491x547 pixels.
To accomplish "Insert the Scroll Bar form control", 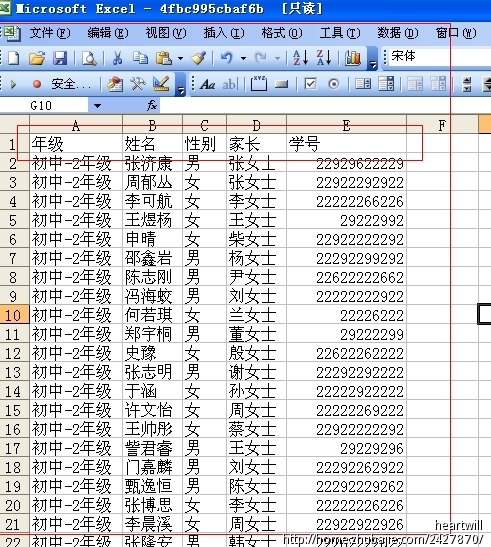I will [x=466, y=84].
